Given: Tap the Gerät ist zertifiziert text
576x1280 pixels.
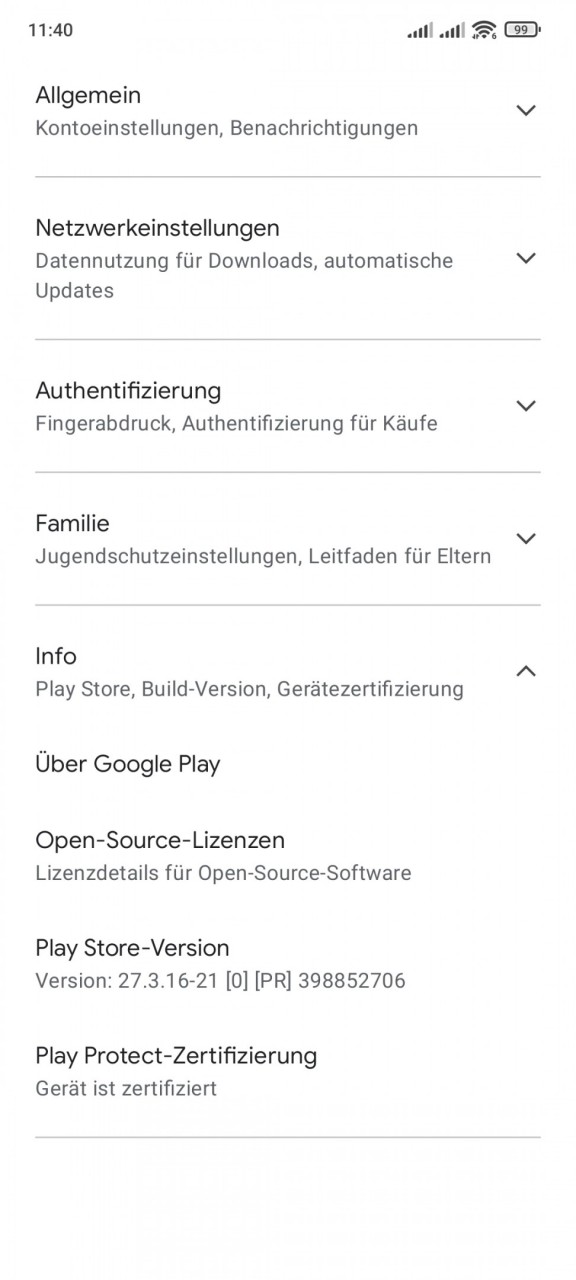Looking at the screenshot, I should 126,1088.
